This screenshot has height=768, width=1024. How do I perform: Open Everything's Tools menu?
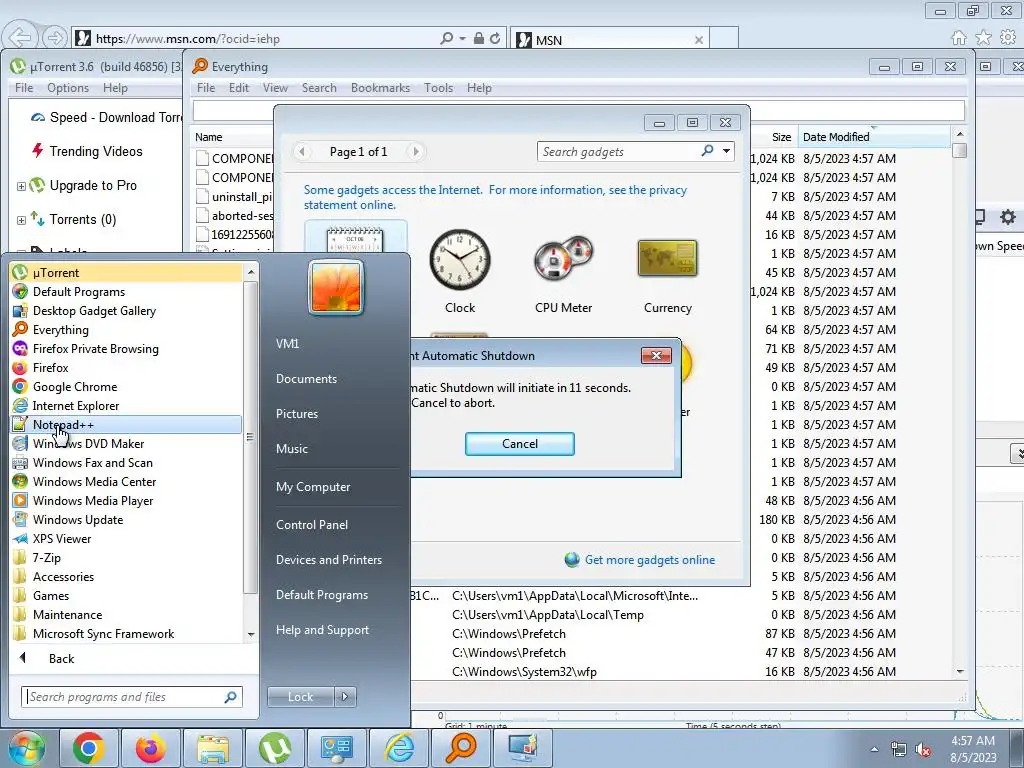point(438,88)
